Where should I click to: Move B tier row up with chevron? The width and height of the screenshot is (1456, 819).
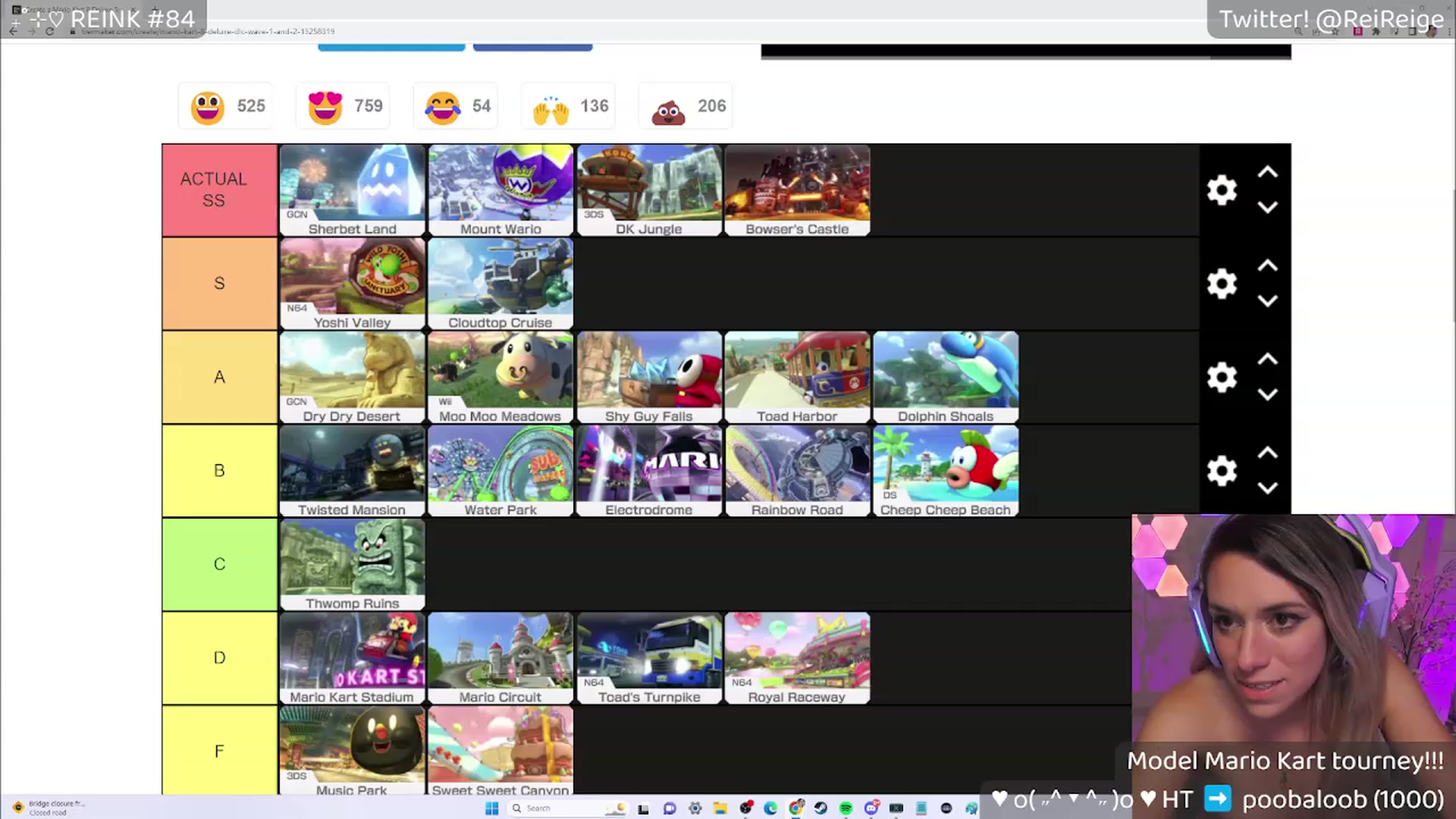[1267, 453]
